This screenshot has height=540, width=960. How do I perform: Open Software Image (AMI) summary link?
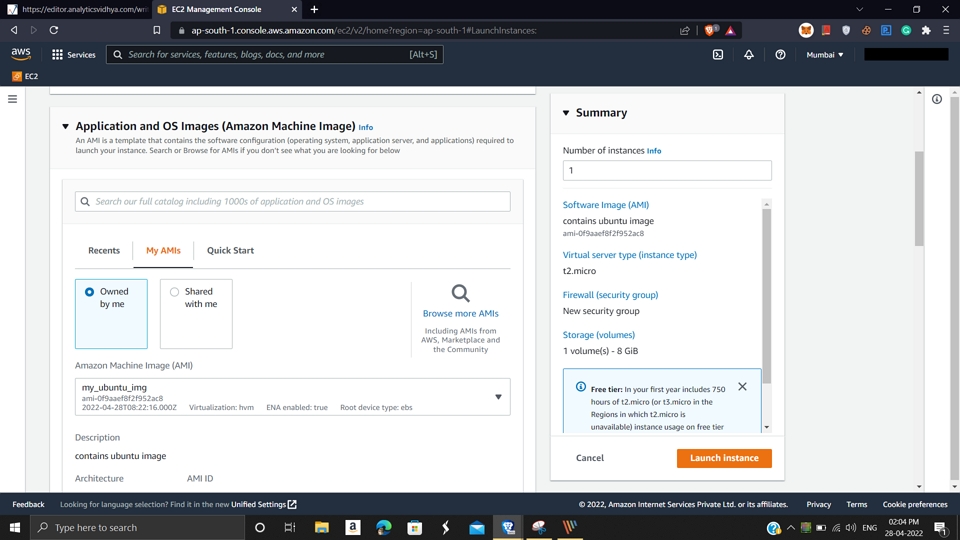pos(606,205)
